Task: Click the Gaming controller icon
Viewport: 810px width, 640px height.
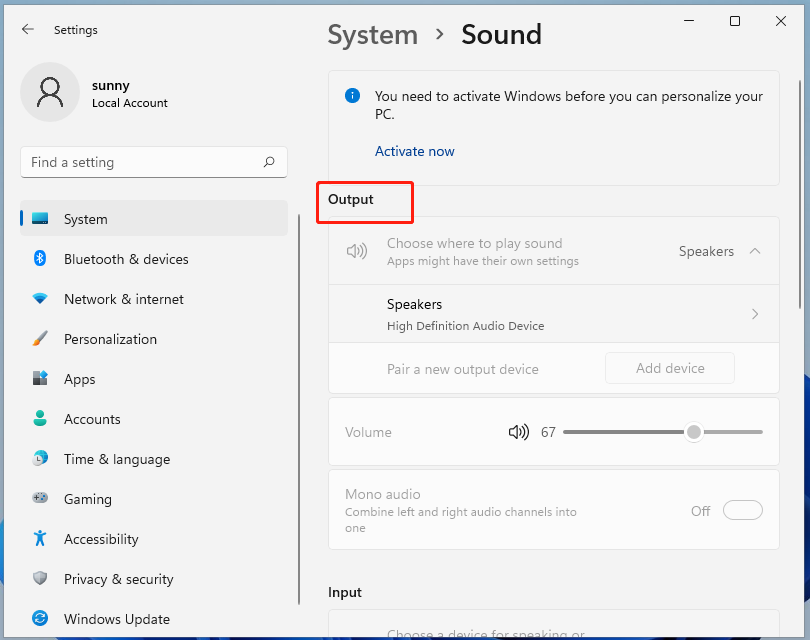Action: click(x=40, y=499)
